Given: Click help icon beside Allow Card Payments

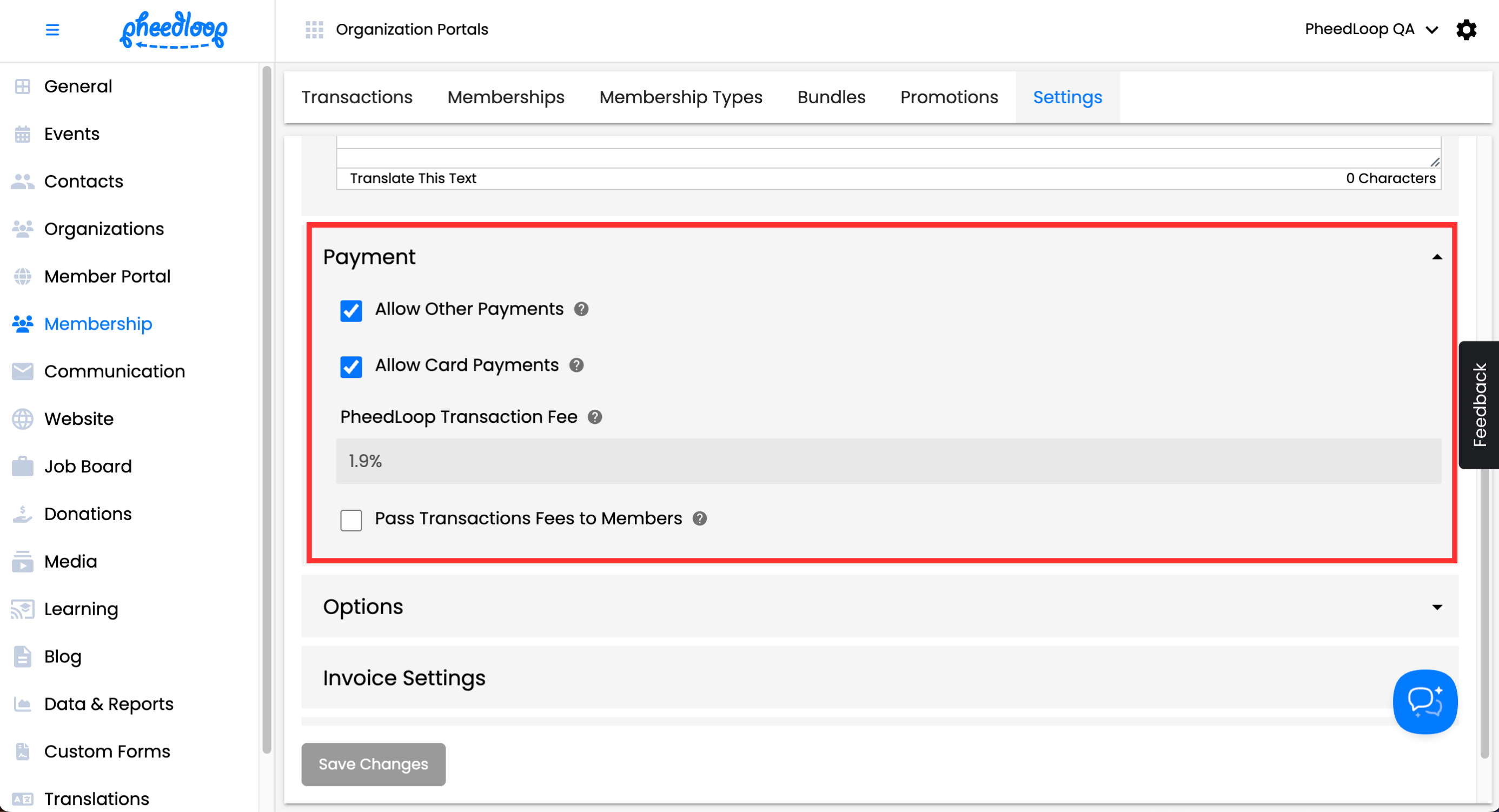Looking at the screenshot, I should point(576,365).
